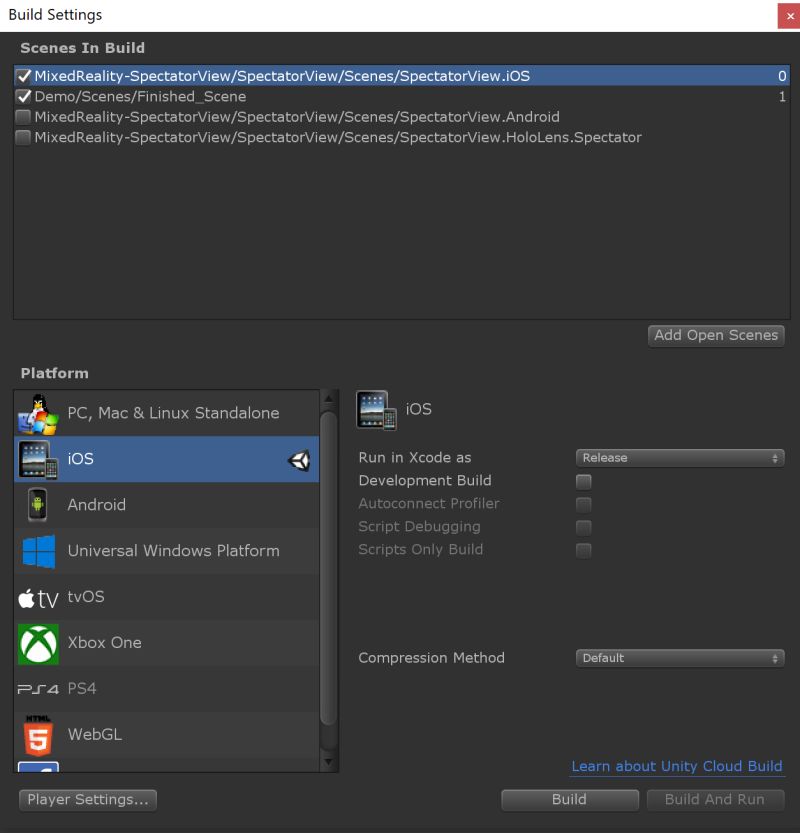Change Release to another Xcode run mode
Image resolution: width=800 pixels, height=833 pixels.
[x=680, y=457]
